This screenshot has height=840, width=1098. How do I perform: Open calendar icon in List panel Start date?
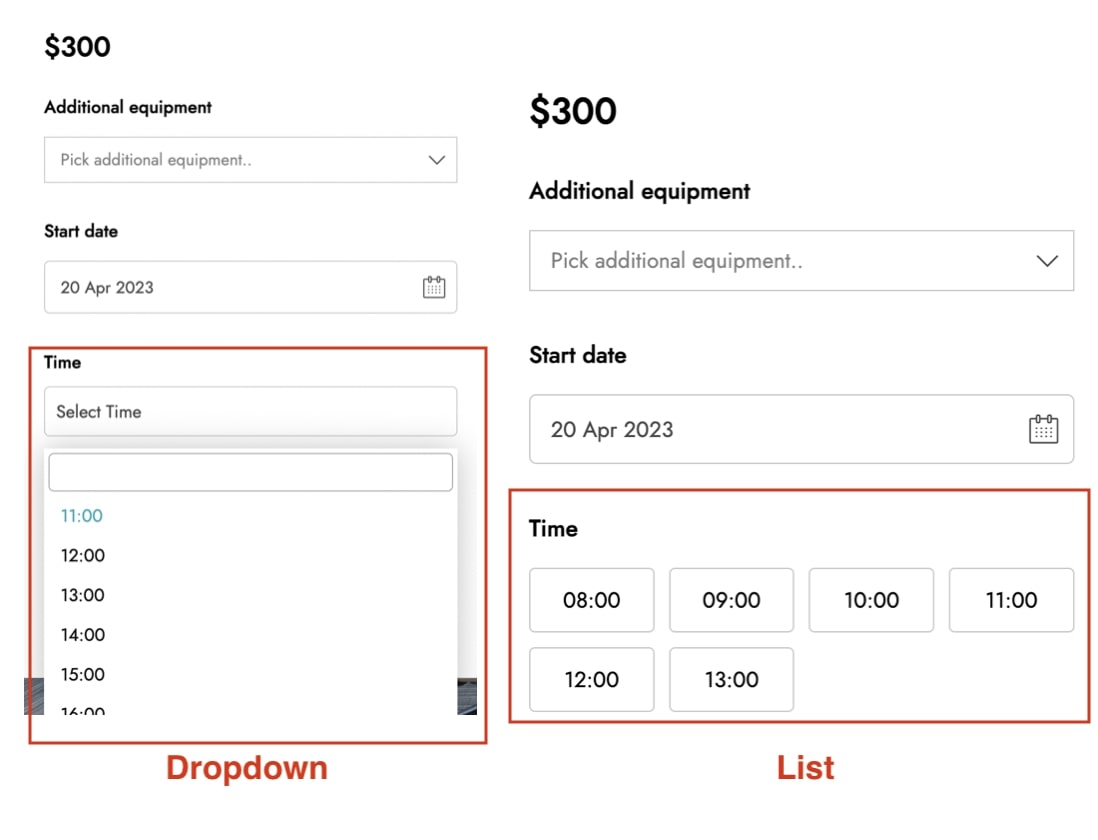[1043, 429]
